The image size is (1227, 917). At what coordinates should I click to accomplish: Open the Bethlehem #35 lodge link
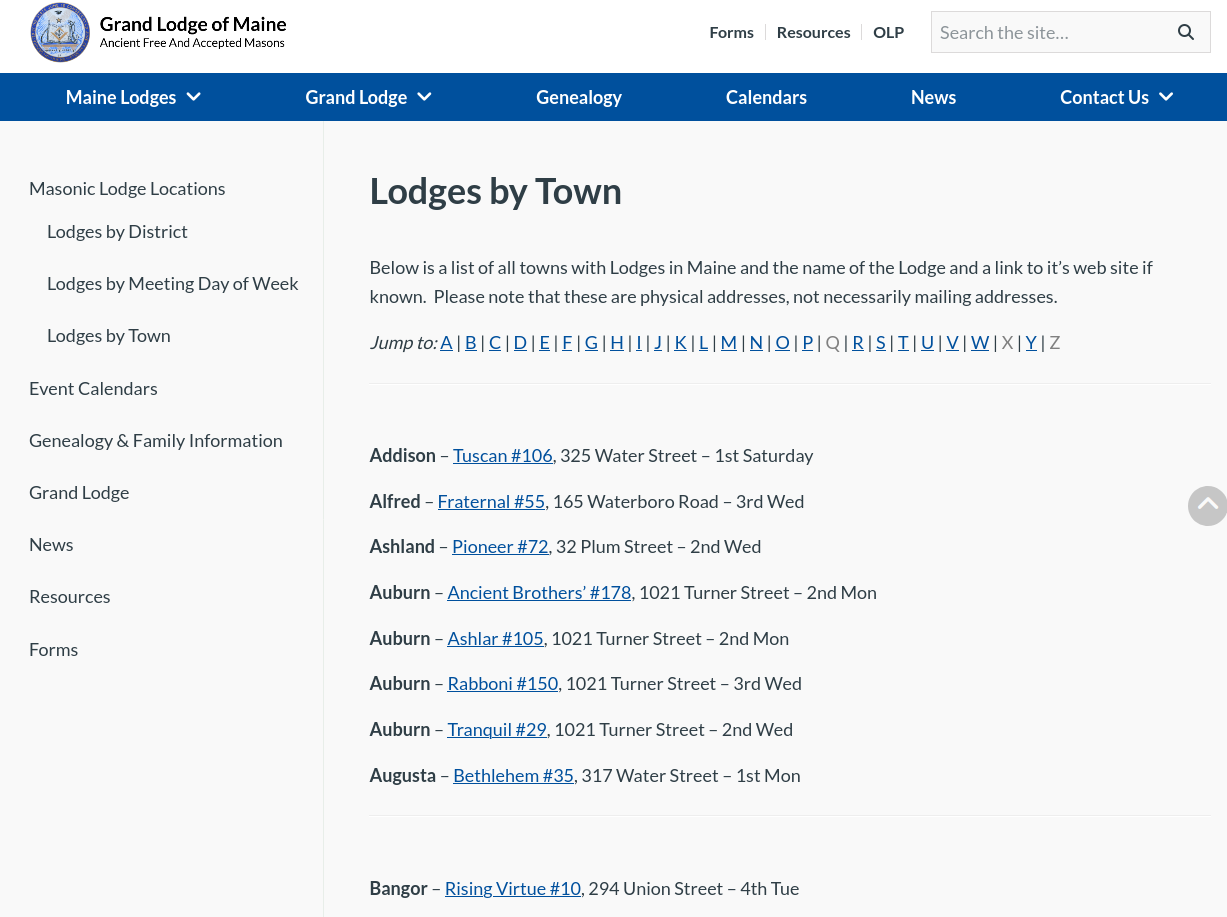click(513, 776)
